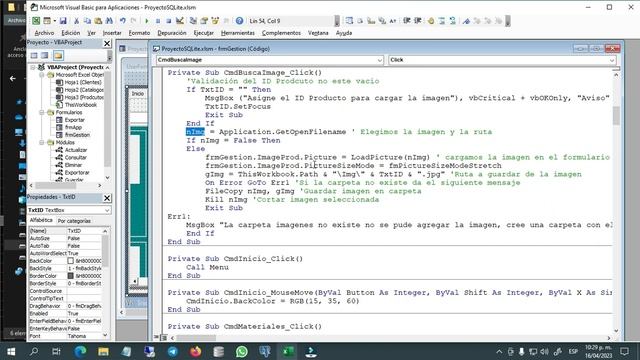Undo the last edit in the toolbar
Image resolution: width=640 pixels, height=360 pixels.
click(122, 21)
